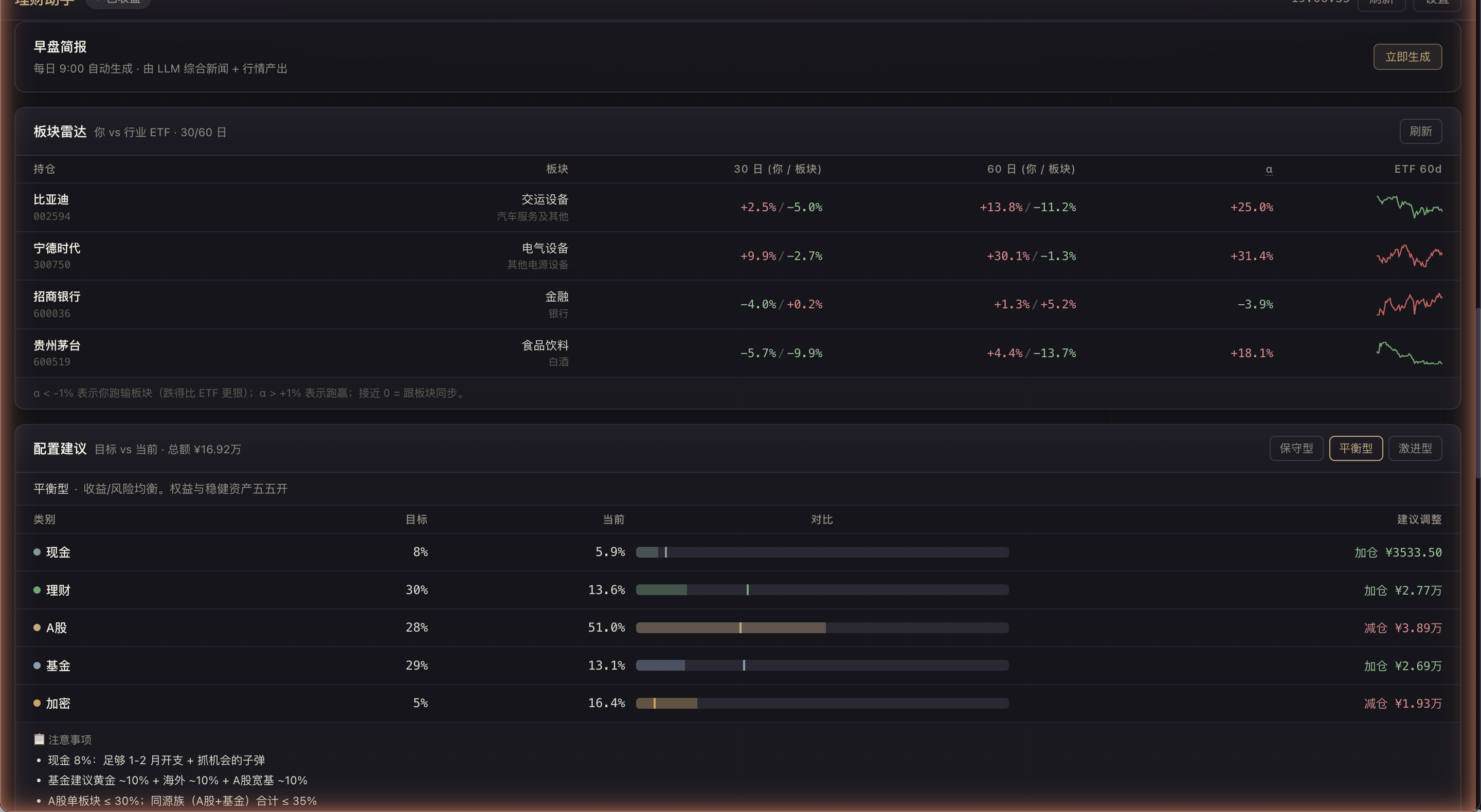Click the 理财 comparison progress bar
The height and width of the screenshot is (812, 1481).
[x=822, y=590]
